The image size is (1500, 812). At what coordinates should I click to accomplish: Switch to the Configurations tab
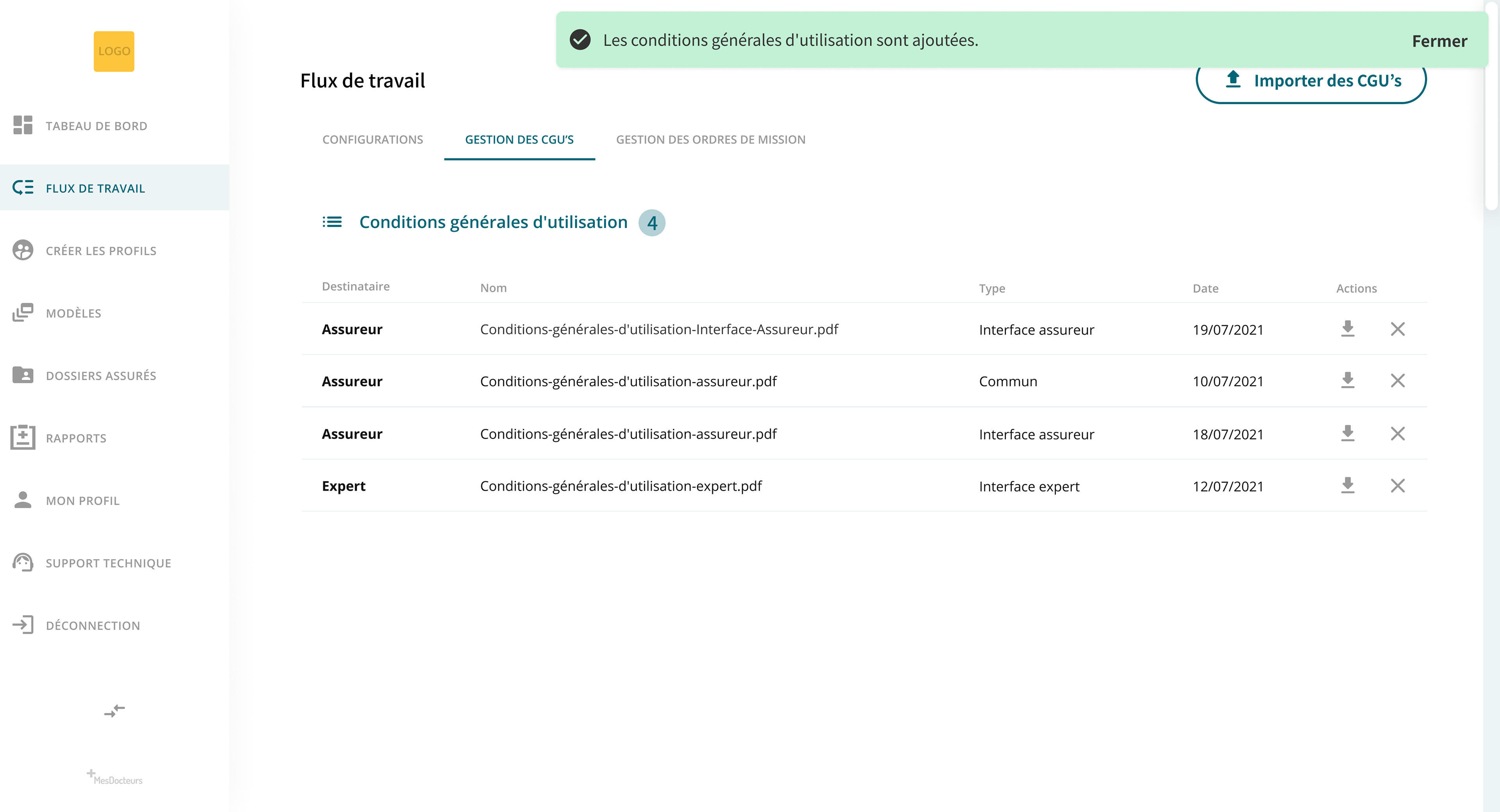tap(373, 140)
